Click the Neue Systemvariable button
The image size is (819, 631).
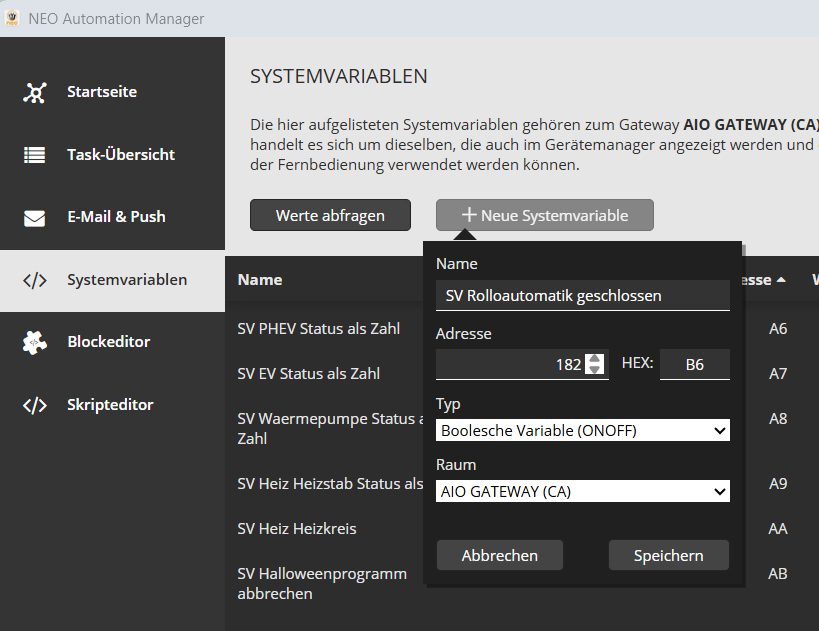click(544, 215)
